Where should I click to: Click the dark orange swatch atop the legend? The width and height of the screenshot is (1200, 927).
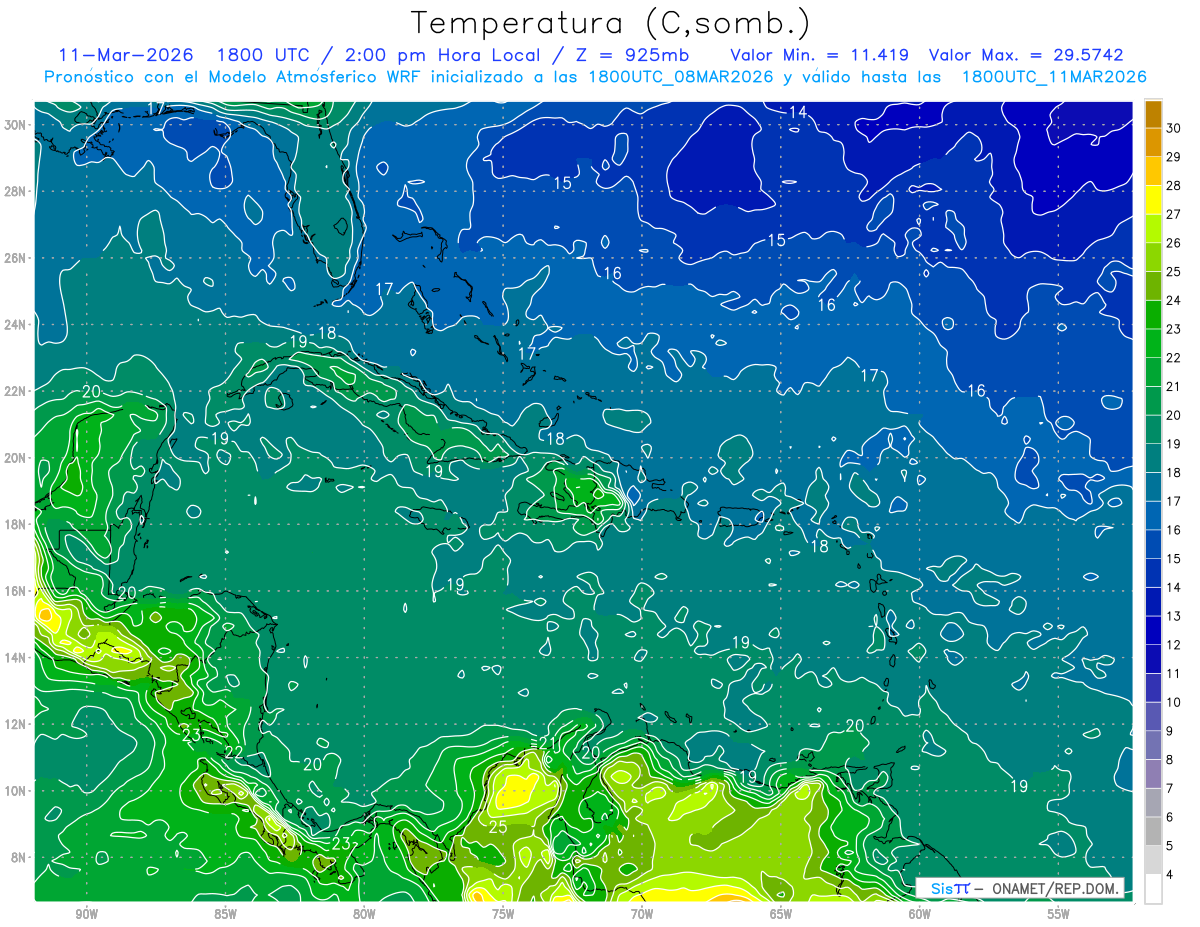(x=1153, y=114)
